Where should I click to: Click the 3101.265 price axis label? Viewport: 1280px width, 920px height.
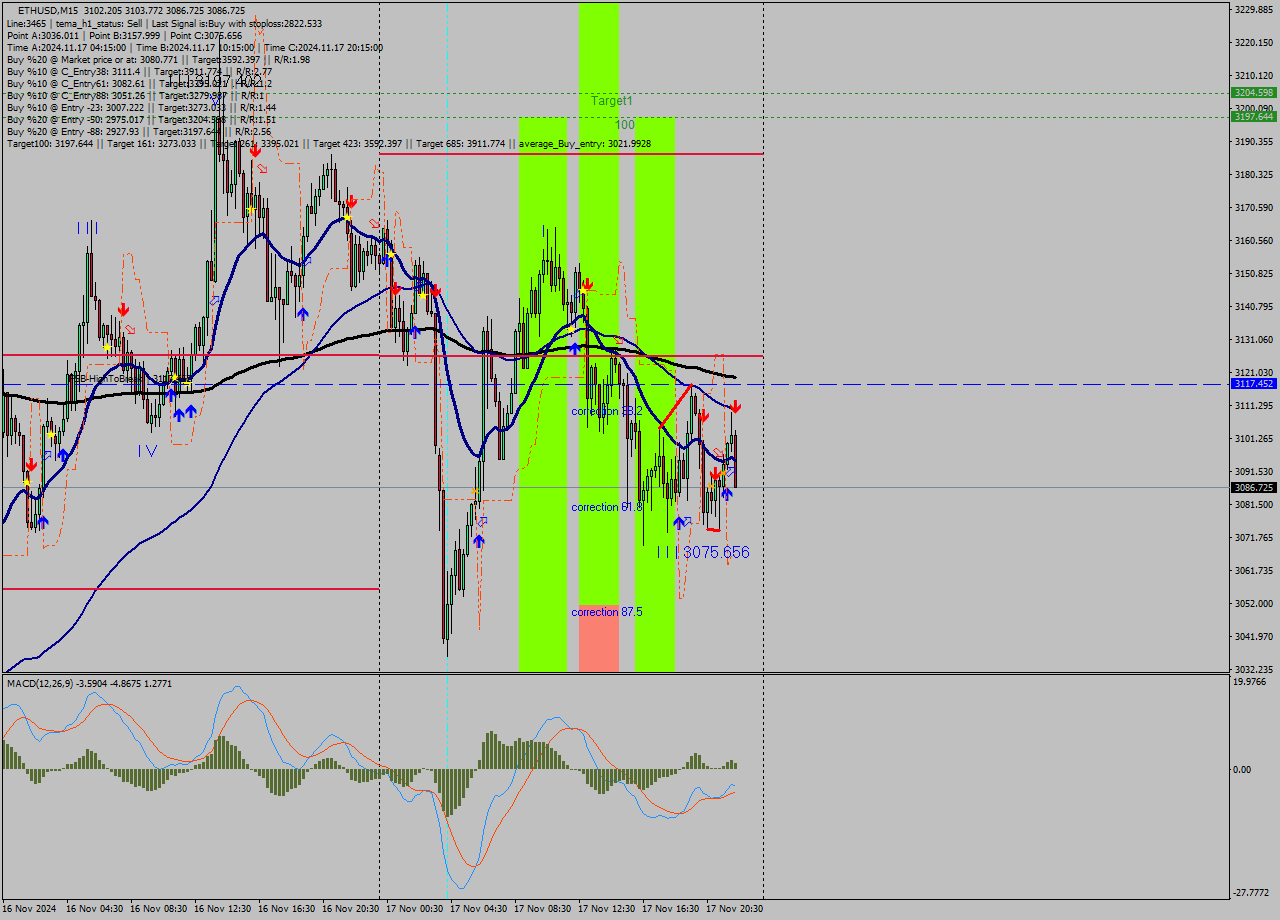(1253, 439)
